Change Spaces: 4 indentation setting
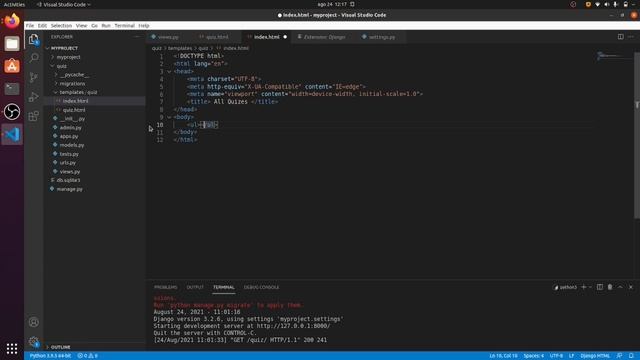The image size is (640, 360). tap(534, 356)
